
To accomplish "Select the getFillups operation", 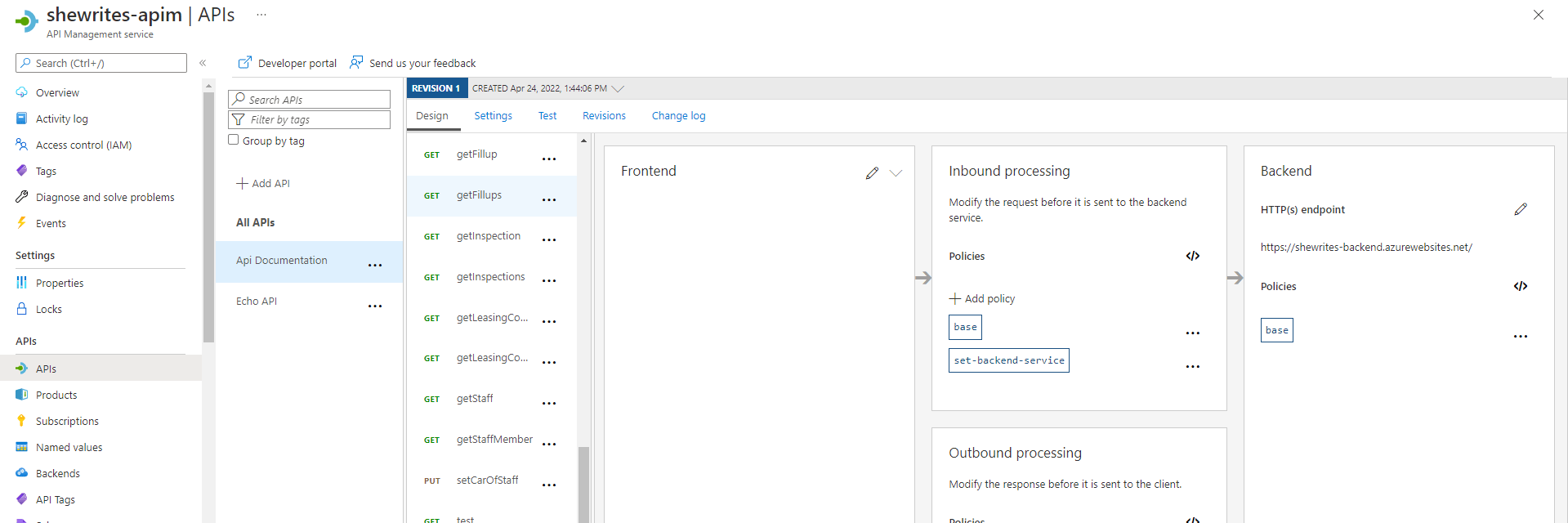I will click(491, 195).
